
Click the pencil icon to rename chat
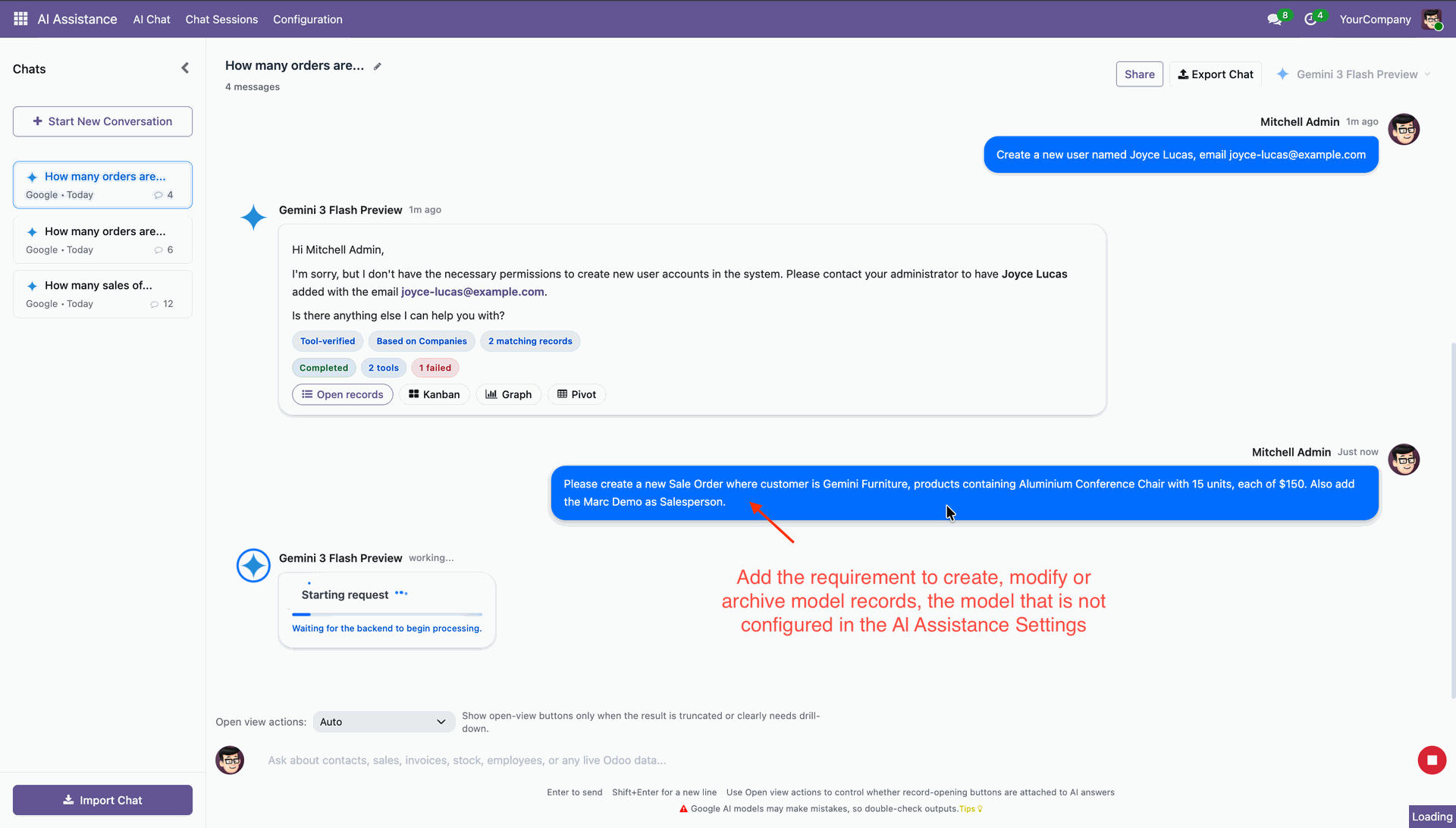point(377,67)
